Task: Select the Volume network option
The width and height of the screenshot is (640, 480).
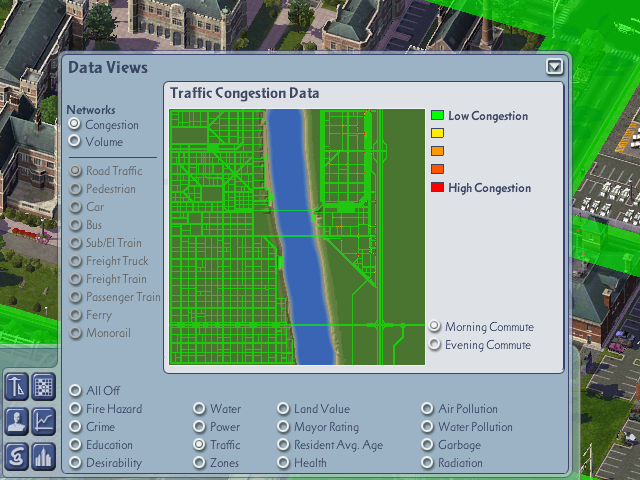Action: click(74, 141)
